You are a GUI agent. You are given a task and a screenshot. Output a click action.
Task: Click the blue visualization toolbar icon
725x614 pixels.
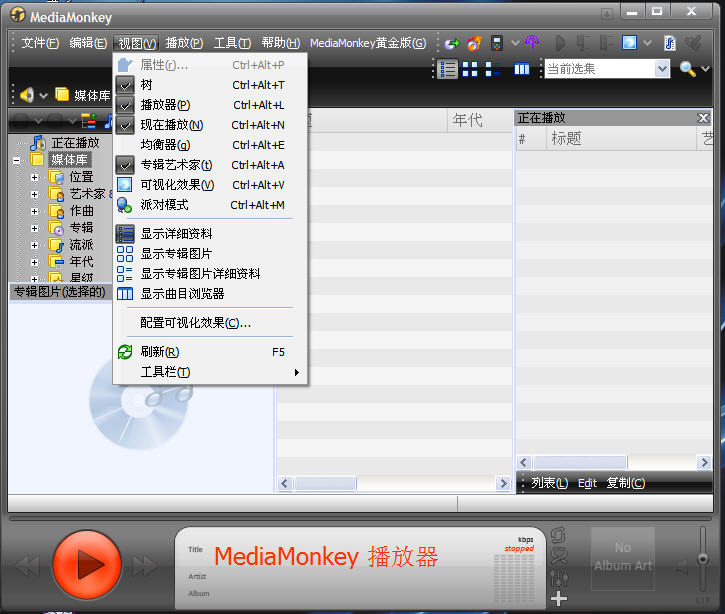629,43
